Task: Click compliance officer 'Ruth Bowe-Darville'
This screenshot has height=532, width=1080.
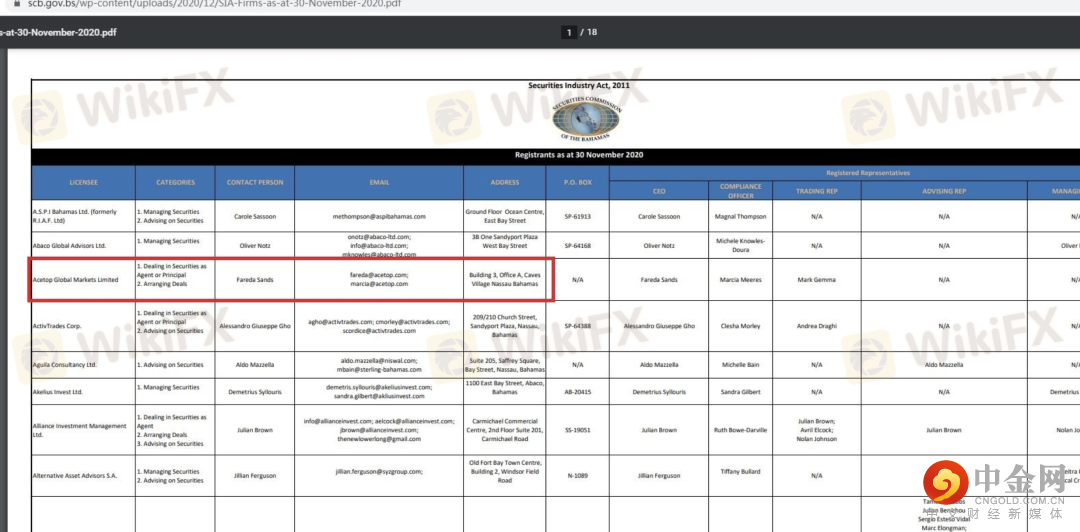Action: (x=740, y=430)
